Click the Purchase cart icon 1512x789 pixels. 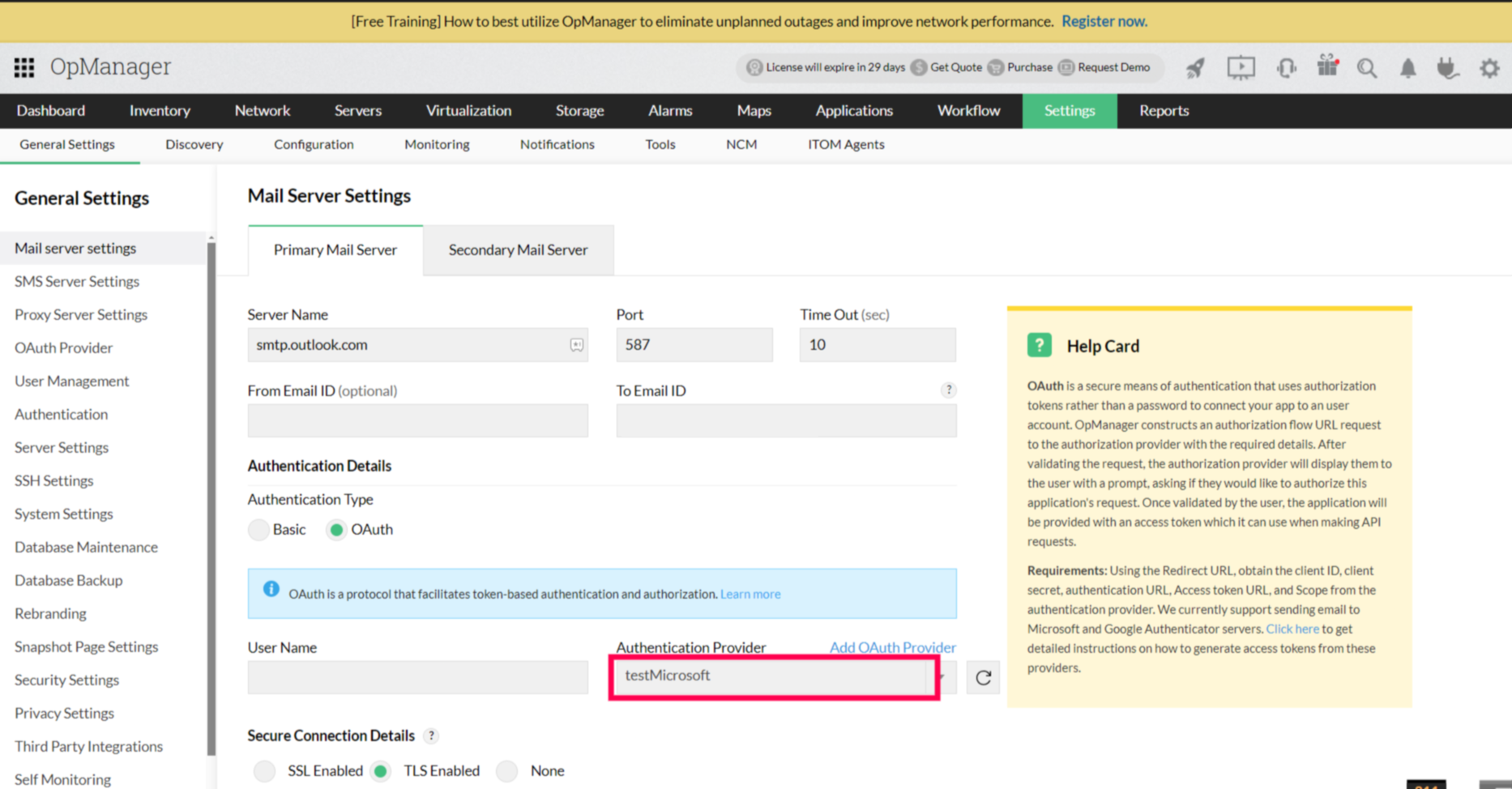click(996, 67)
